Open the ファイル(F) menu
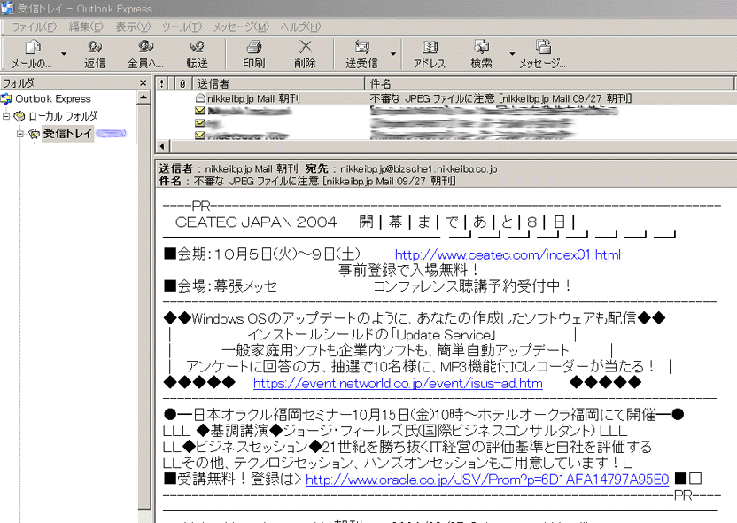 pyautogui.click(x=33, y=25)
